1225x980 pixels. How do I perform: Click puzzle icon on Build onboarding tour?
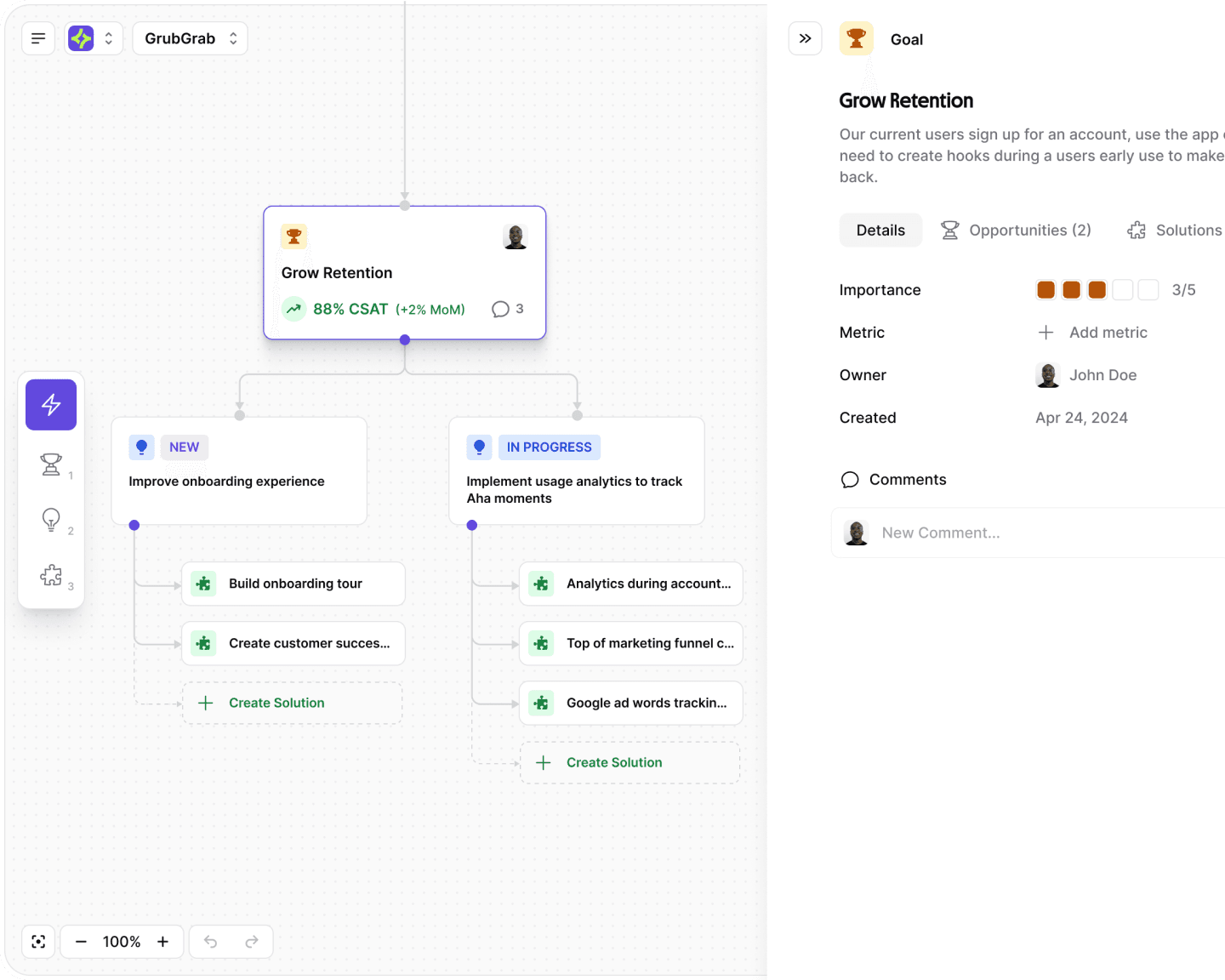(203, 584)
